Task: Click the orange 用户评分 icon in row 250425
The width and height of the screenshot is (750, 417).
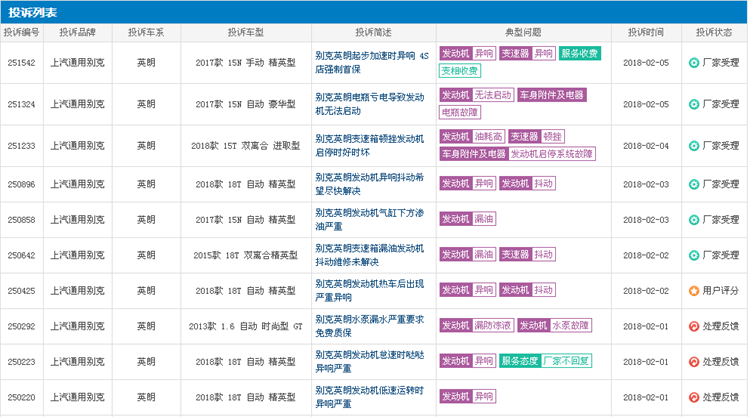Action: [694, 291]
